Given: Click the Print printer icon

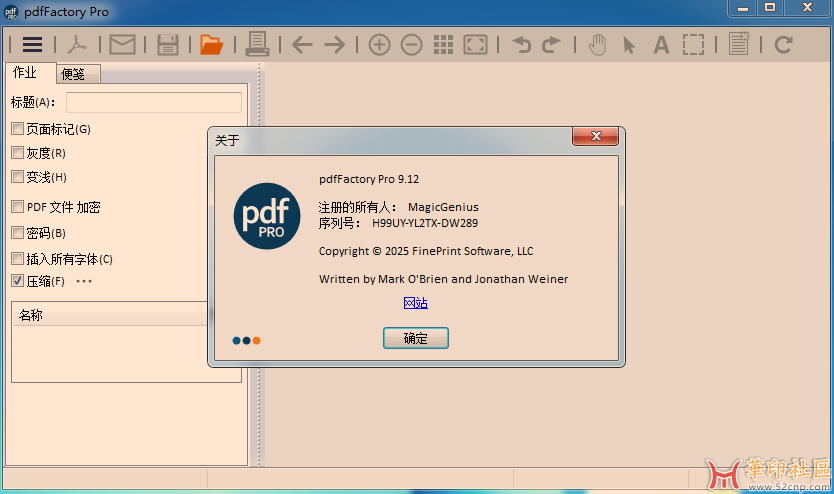Looking at the screenshot, I should [x=257, y=44].
